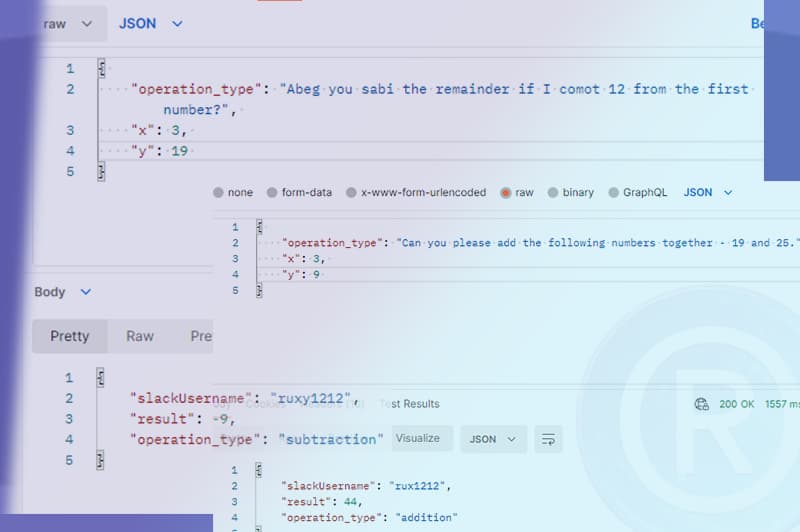Switch to the Visualize response tab
Screen dimensions: 800x532
click(421, 439)
